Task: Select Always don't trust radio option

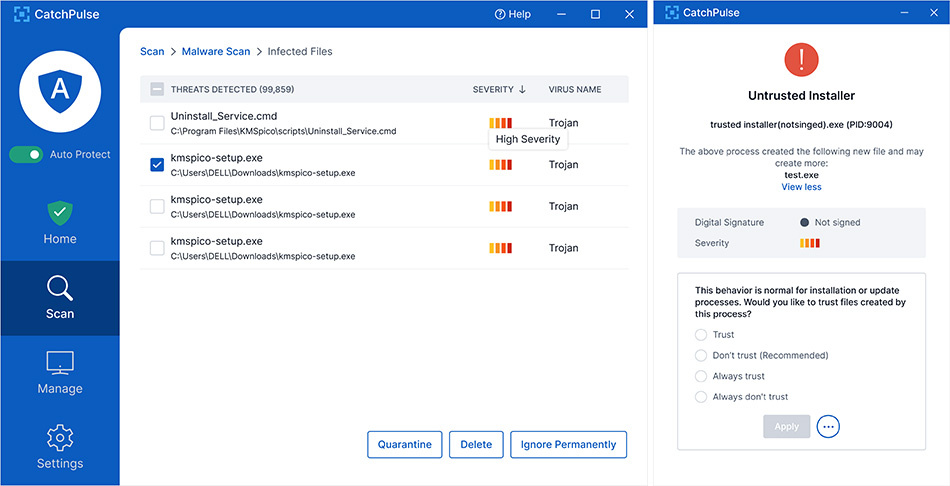Action: pos(701,397)
